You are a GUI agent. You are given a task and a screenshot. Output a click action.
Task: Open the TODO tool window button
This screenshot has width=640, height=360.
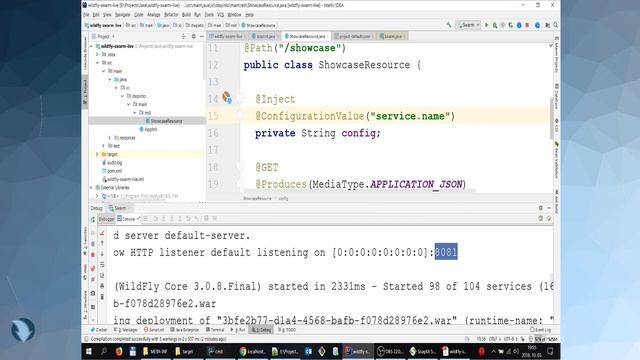[287, 330]
